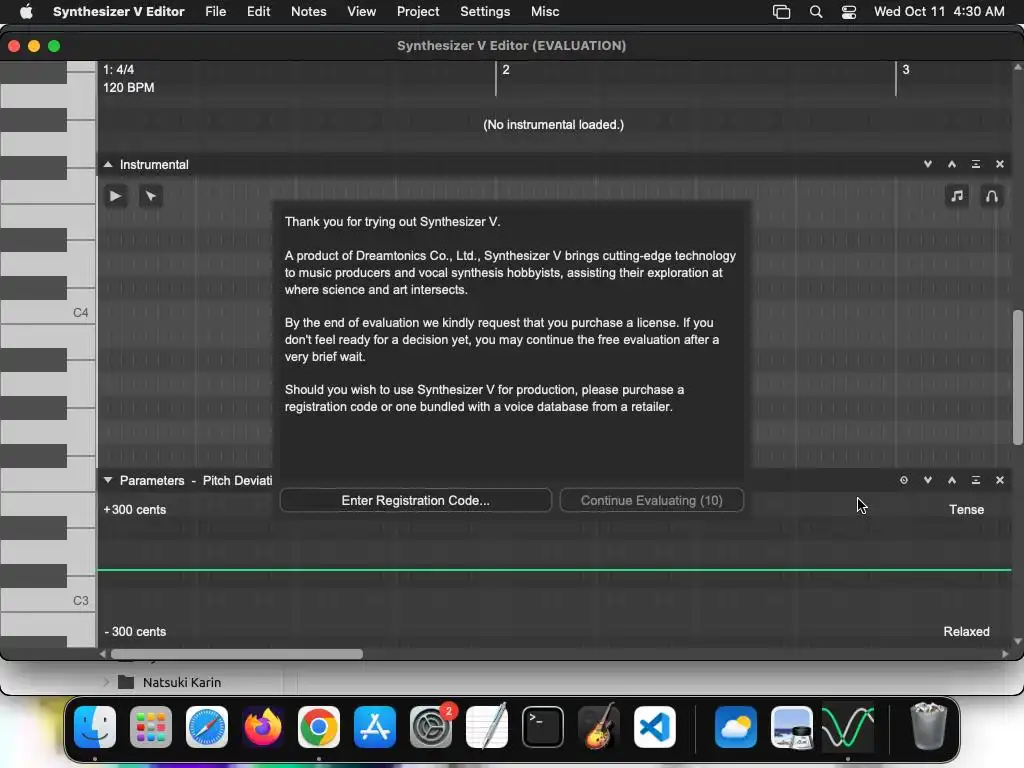Image resolution: width=1024 pixels, height=768 pixels.
Task: Open Control Center in the menu bar
Action: pyautogui.click(x=849, y=12)
